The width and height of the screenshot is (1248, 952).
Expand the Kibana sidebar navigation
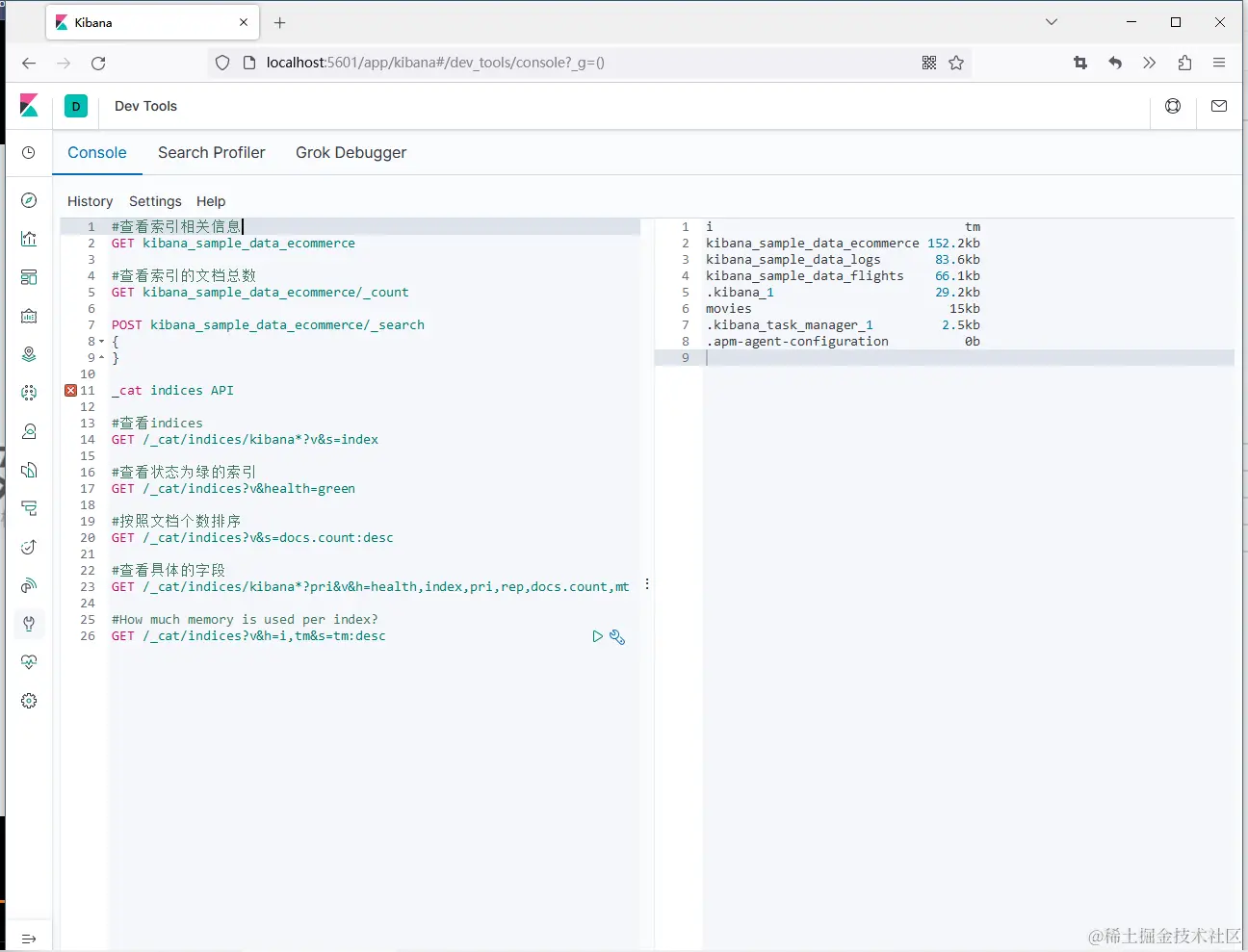click(29, 939)
